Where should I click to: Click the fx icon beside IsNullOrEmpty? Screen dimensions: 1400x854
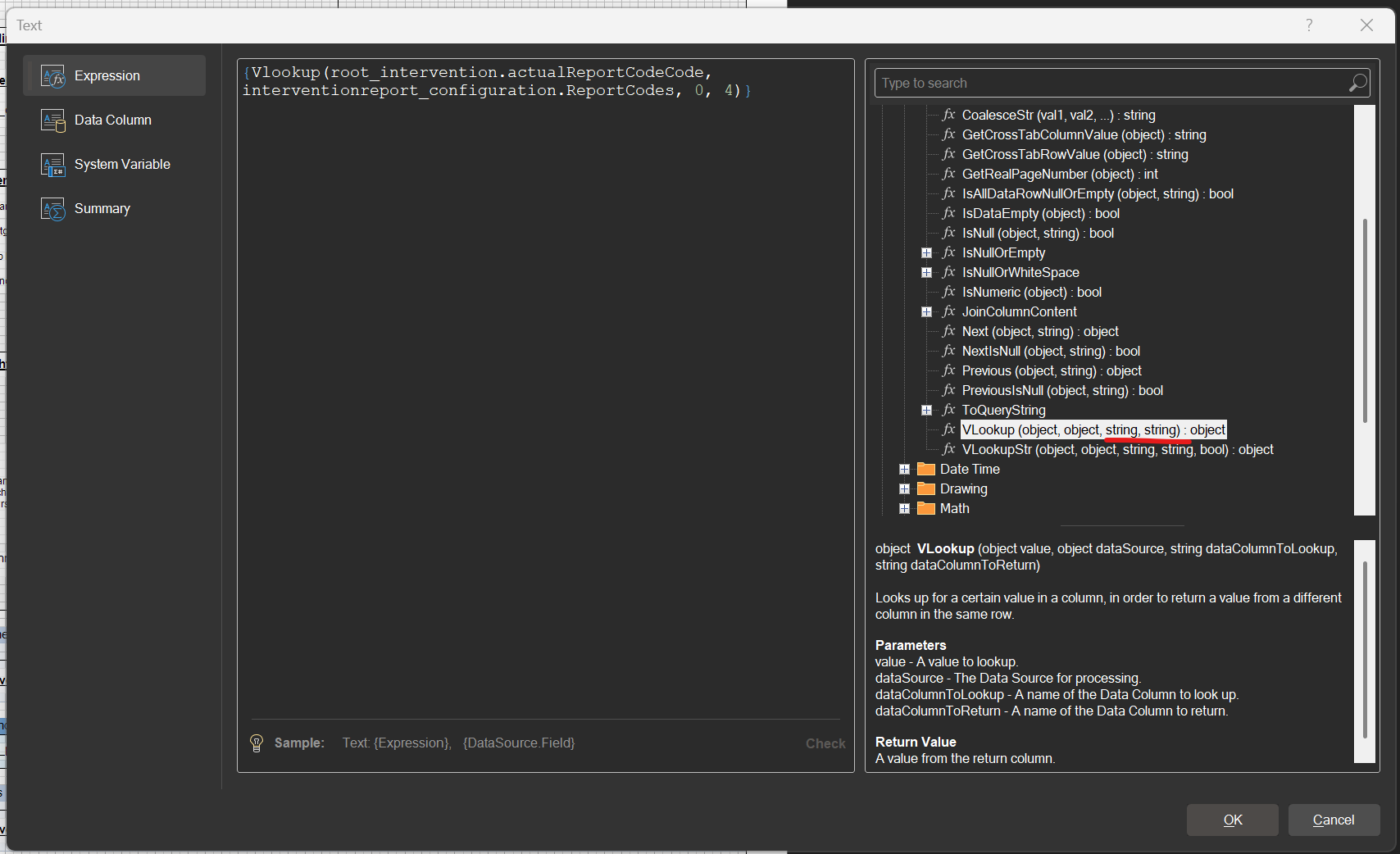click(x=949, y=252)
